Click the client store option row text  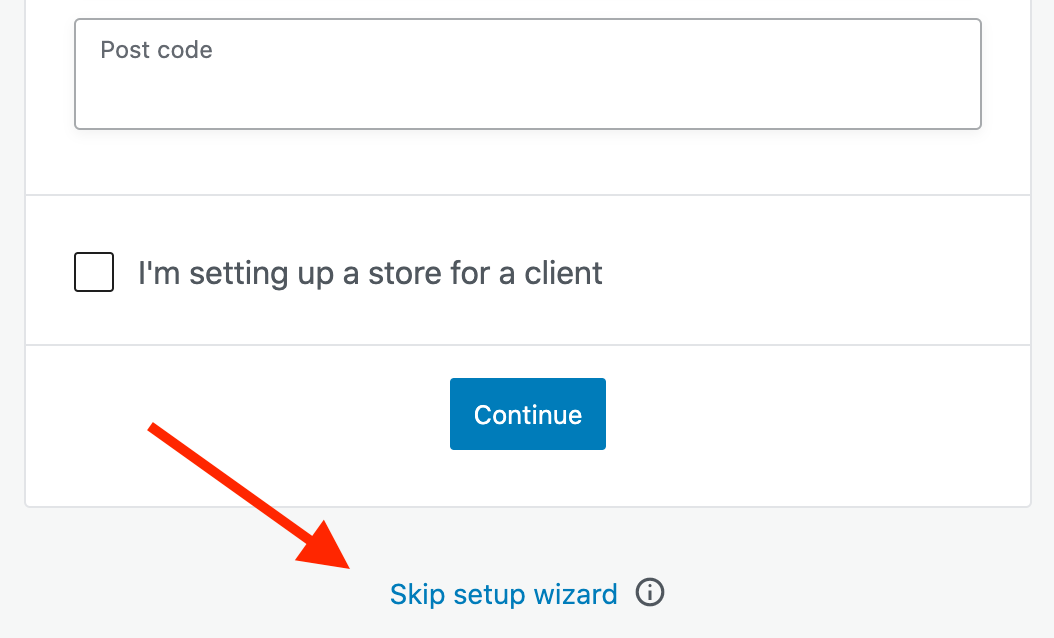tap(370, 272)
